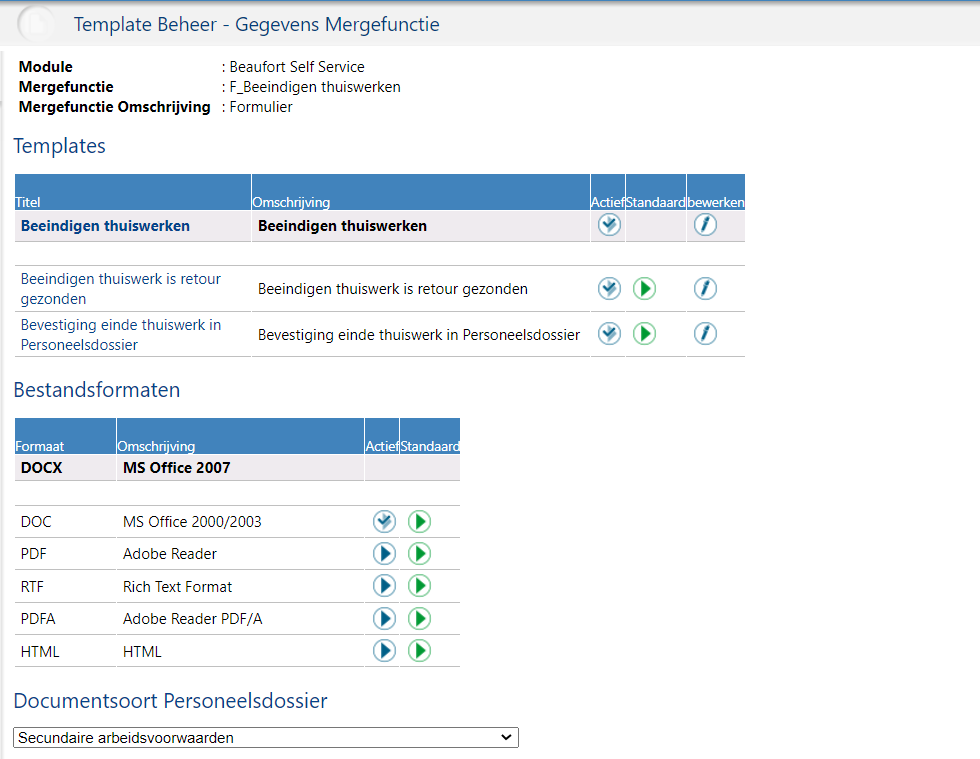Set PDFA format as Standaard
This screenshot has width=980, height=759.
[x=419, y=618]
